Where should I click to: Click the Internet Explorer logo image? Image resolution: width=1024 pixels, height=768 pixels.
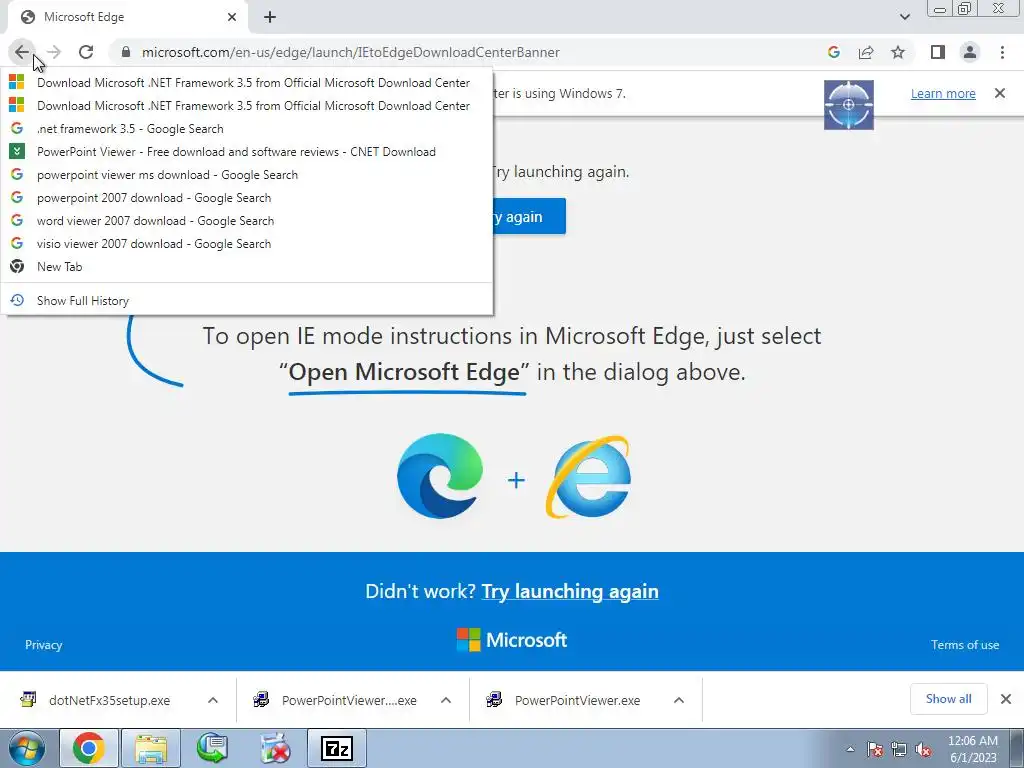tap(588, 476)
